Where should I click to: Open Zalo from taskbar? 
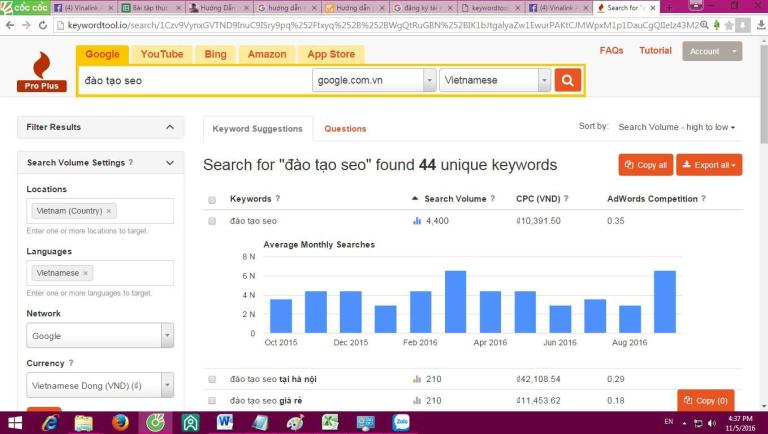point(401,423)
